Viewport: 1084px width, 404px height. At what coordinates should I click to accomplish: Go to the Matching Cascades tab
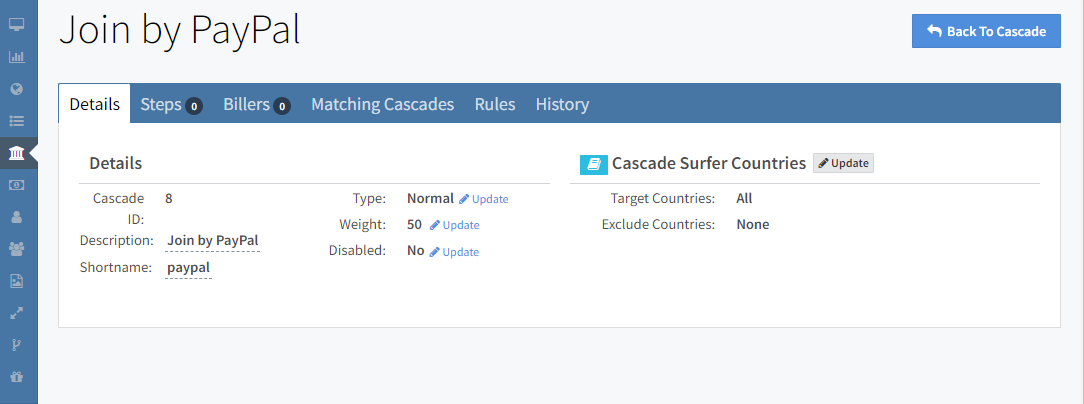[x=382, y=104]
